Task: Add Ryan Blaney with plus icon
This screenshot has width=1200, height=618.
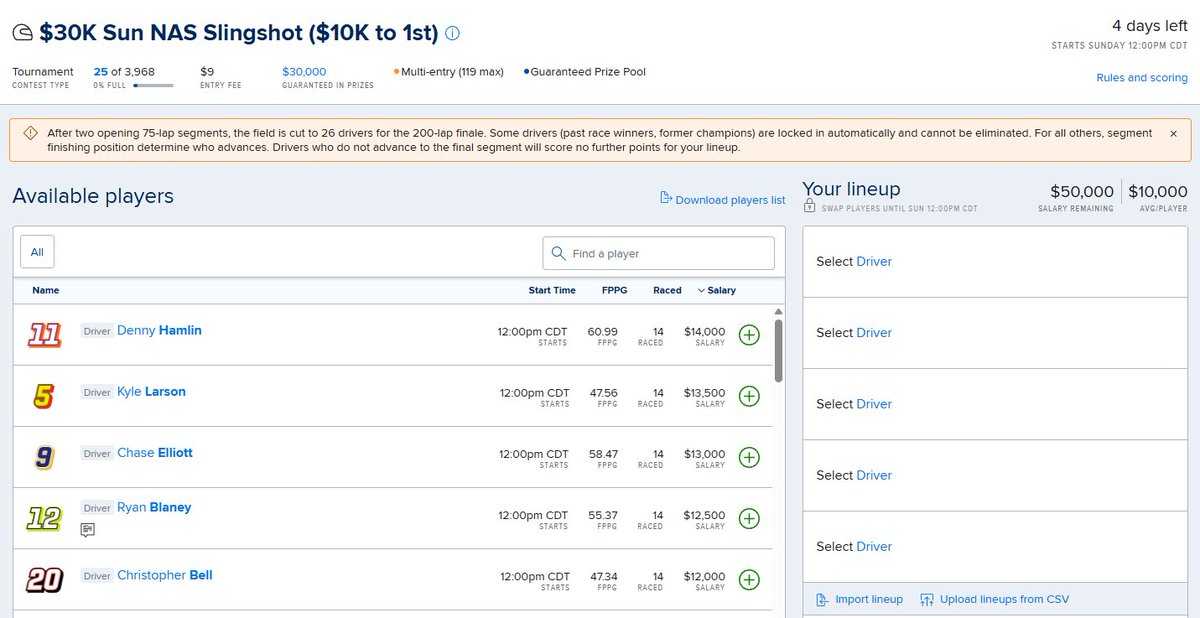Action: pos(749,518)
